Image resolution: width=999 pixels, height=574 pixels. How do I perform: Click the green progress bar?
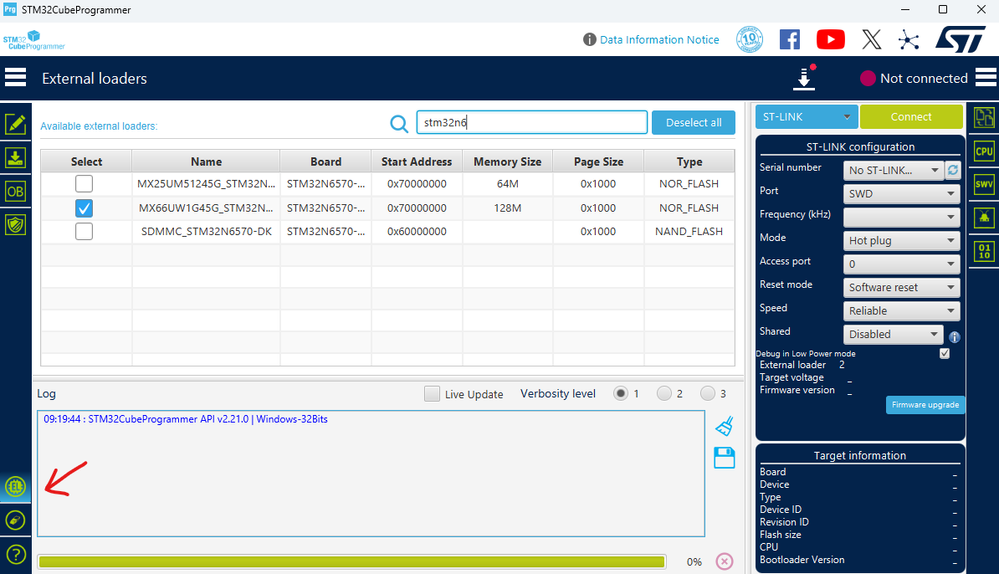(x=352, y=561)
